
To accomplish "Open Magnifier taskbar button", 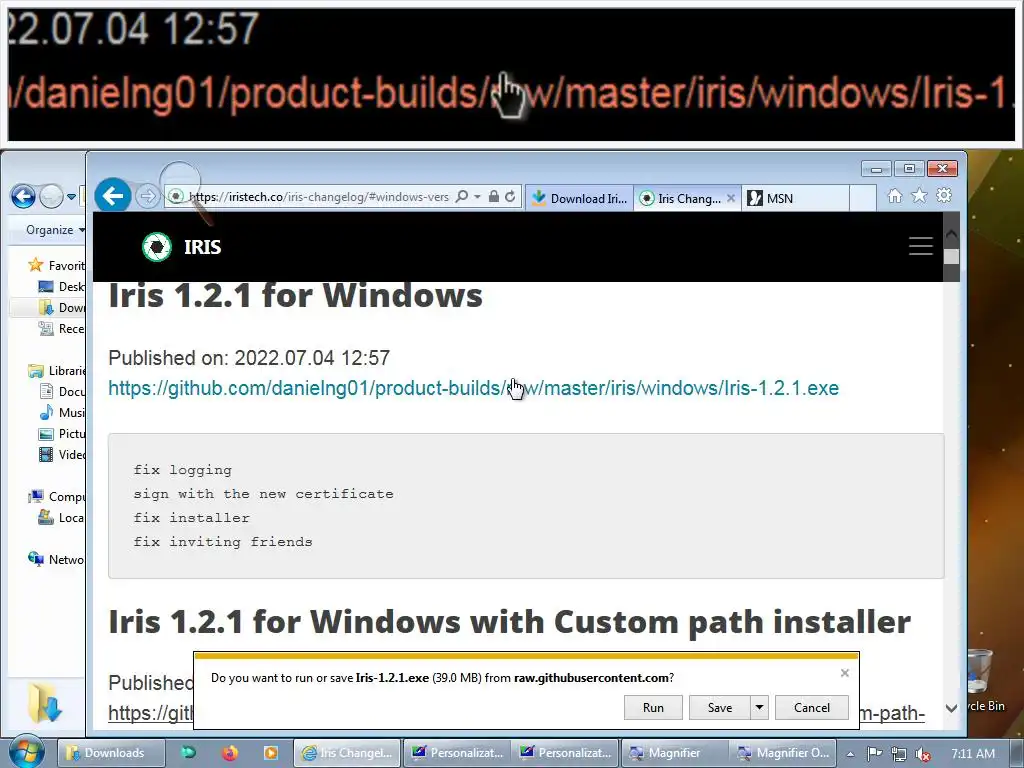I will click(x=673, y=753).
